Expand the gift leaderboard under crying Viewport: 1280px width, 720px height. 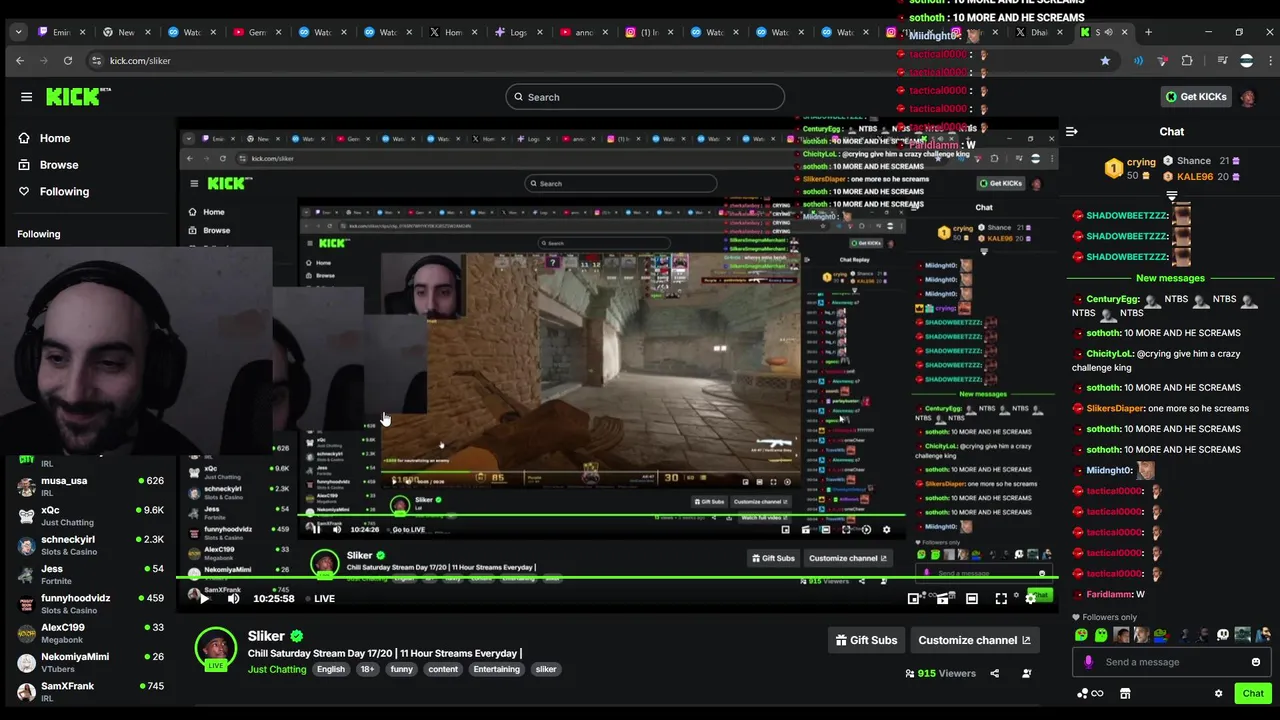click(1172, 197)
